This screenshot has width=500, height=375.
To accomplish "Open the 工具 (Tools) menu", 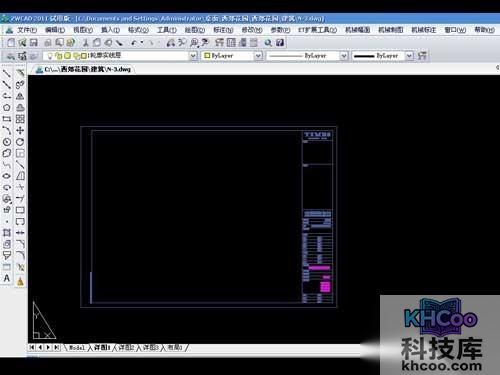I will (167, 30).
